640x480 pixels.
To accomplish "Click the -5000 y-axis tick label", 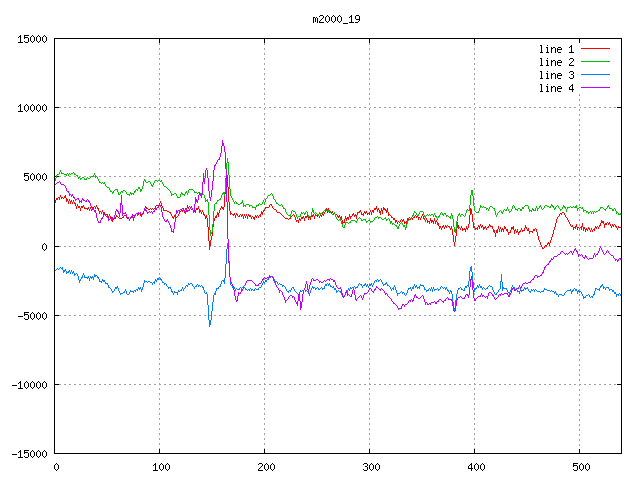I will coord(31,316).
